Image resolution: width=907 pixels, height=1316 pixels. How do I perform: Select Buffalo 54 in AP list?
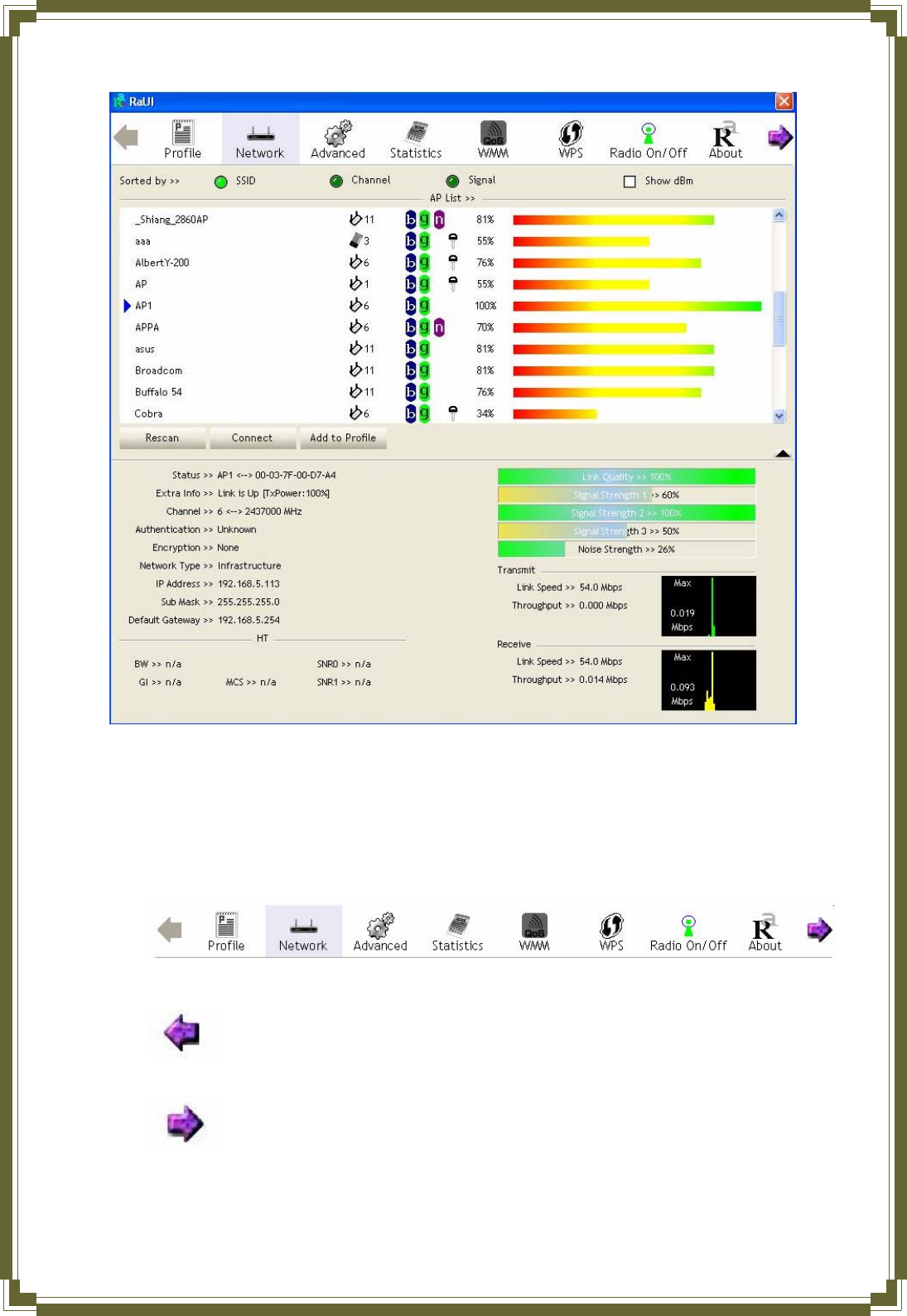click(x=447, y=392)
